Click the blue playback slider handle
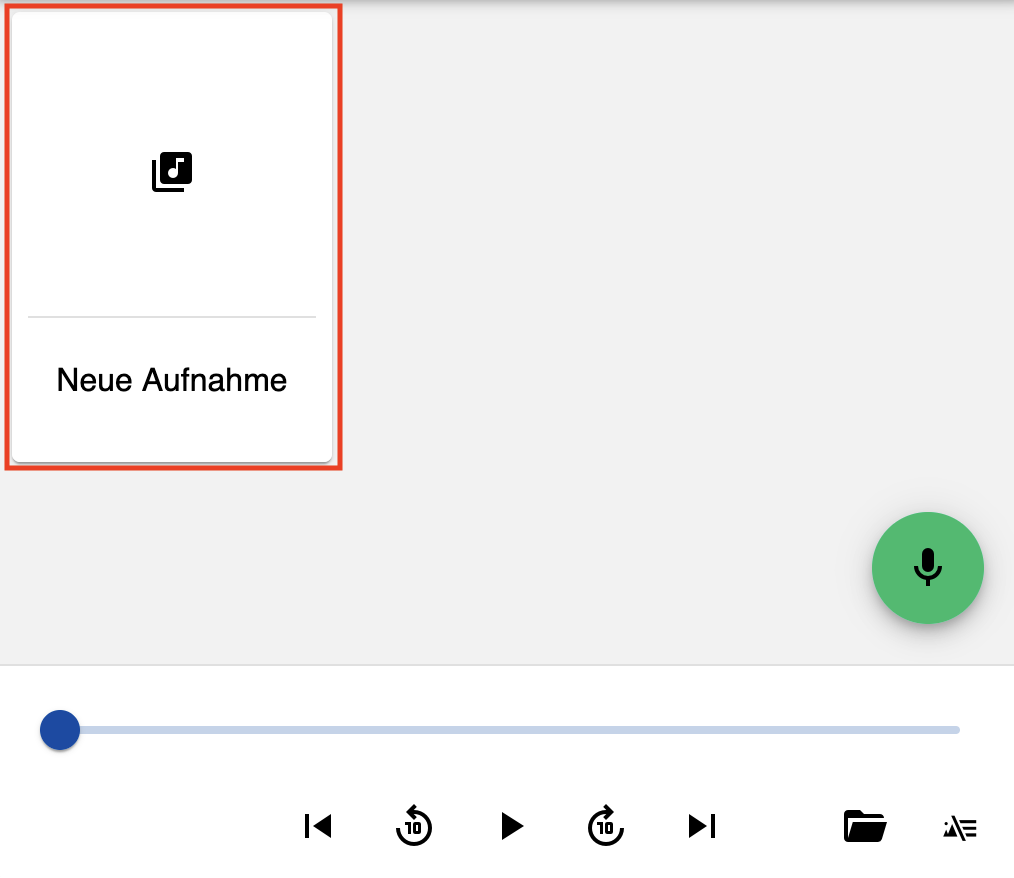The height and width of the screenshot is (878, 1014). [x=60, y=730]
